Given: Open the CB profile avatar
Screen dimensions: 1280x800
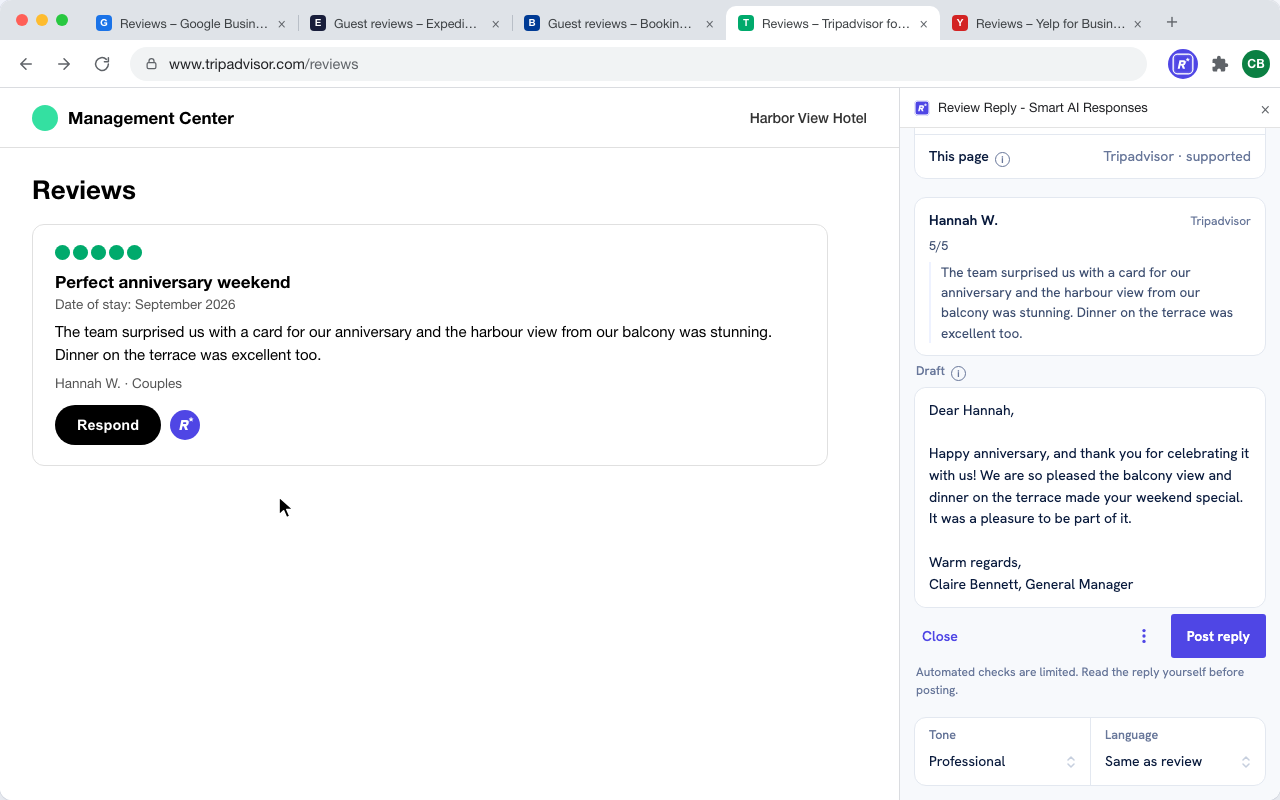Looking at the screenshot, I should [x=1256, y=64].
